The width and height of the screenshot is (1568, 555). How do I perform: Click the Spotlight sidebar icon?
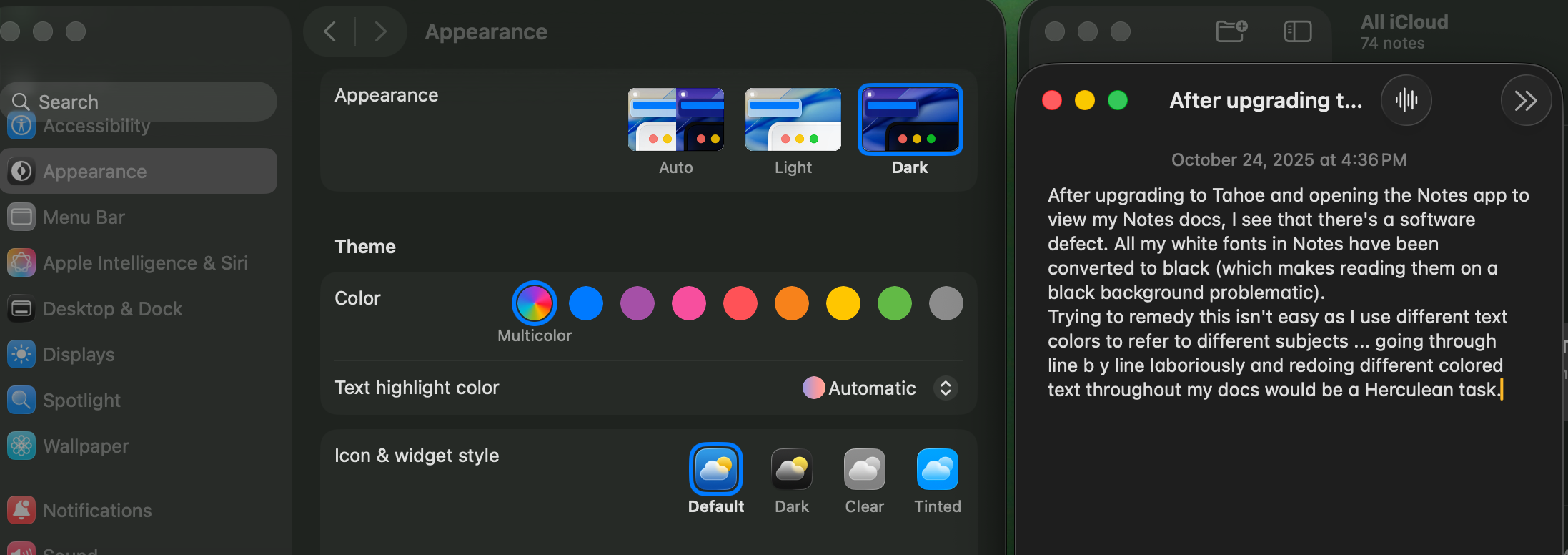click(21, 401)
